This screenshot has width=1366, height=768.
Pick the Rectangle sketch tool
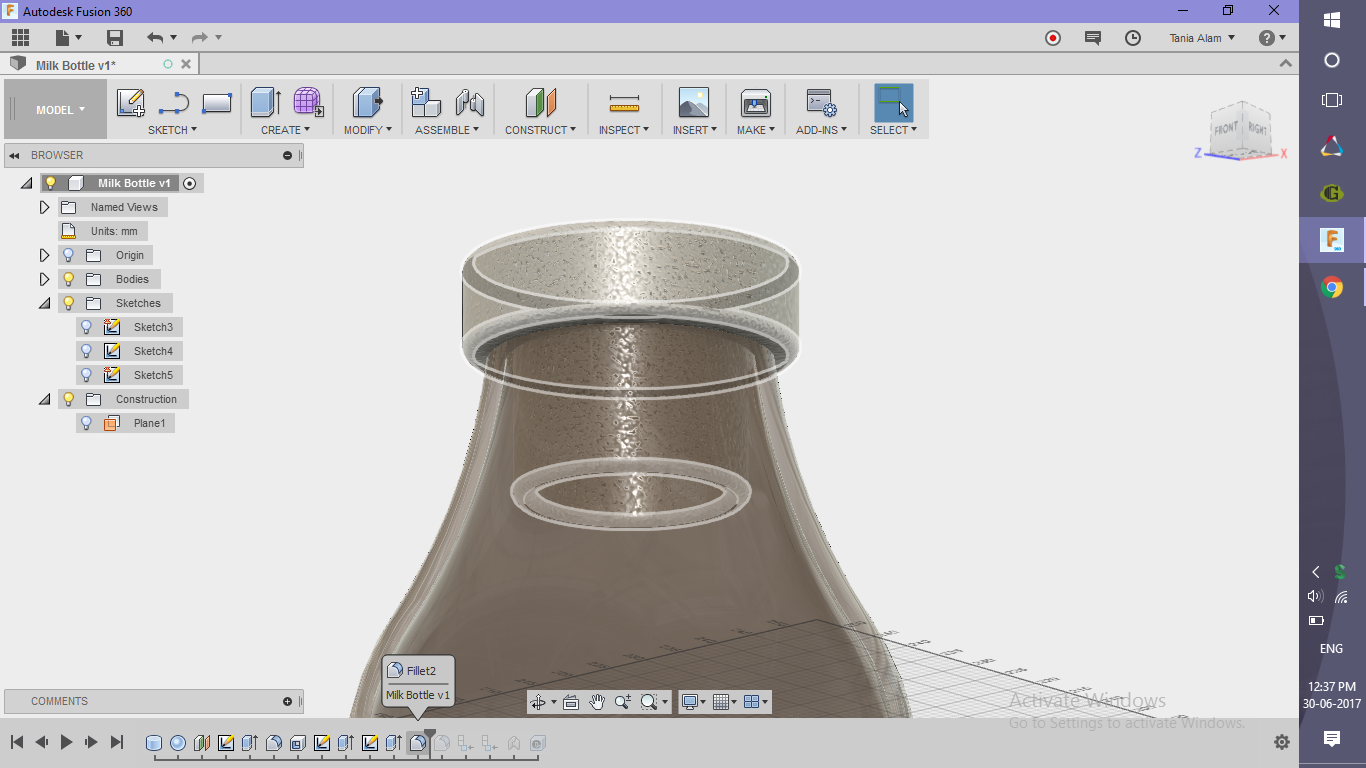pos(217,103)
